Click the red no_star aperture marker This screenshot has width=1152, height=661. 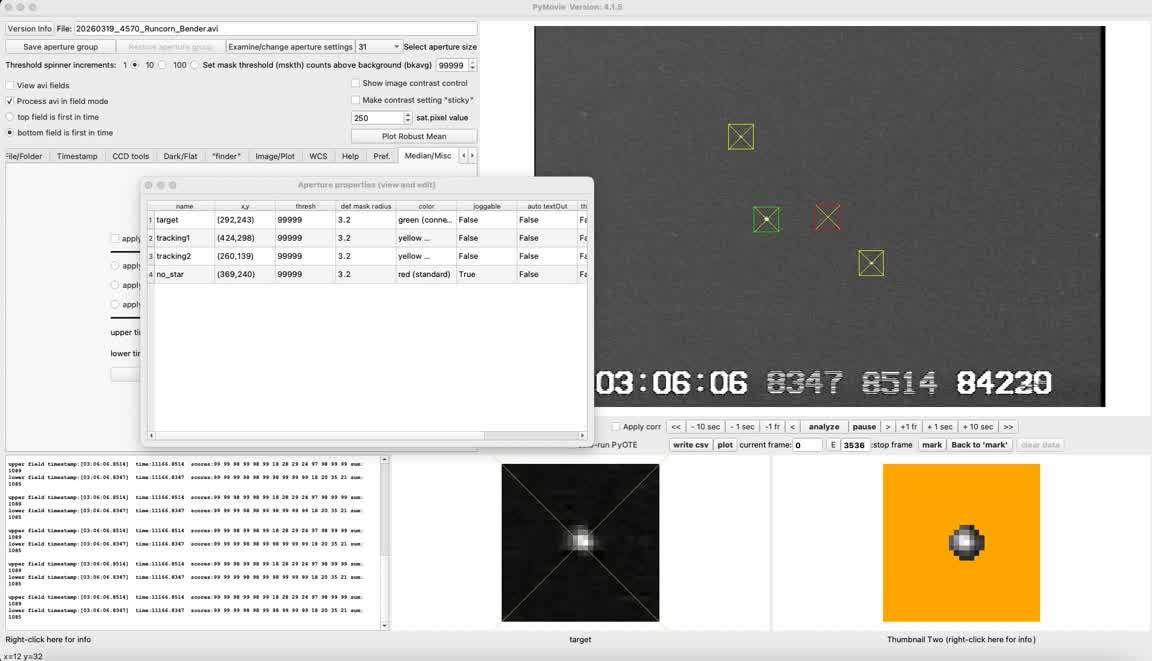click(827, 216)
